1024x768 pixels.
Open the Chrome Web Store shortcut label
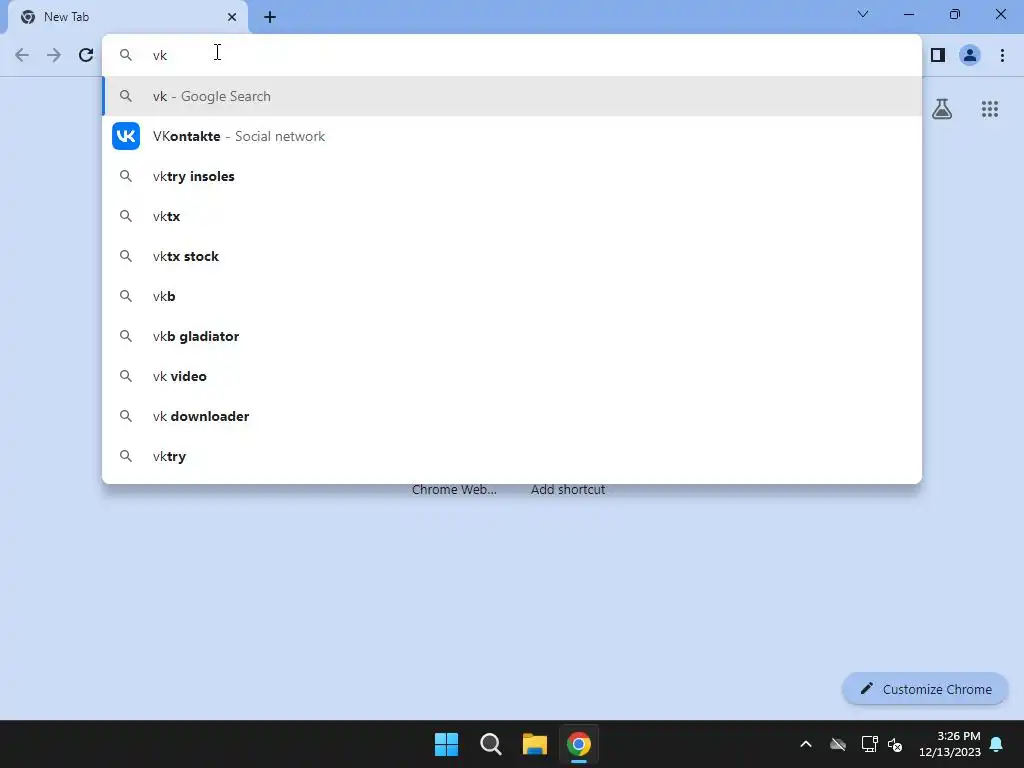pos(454,489)
